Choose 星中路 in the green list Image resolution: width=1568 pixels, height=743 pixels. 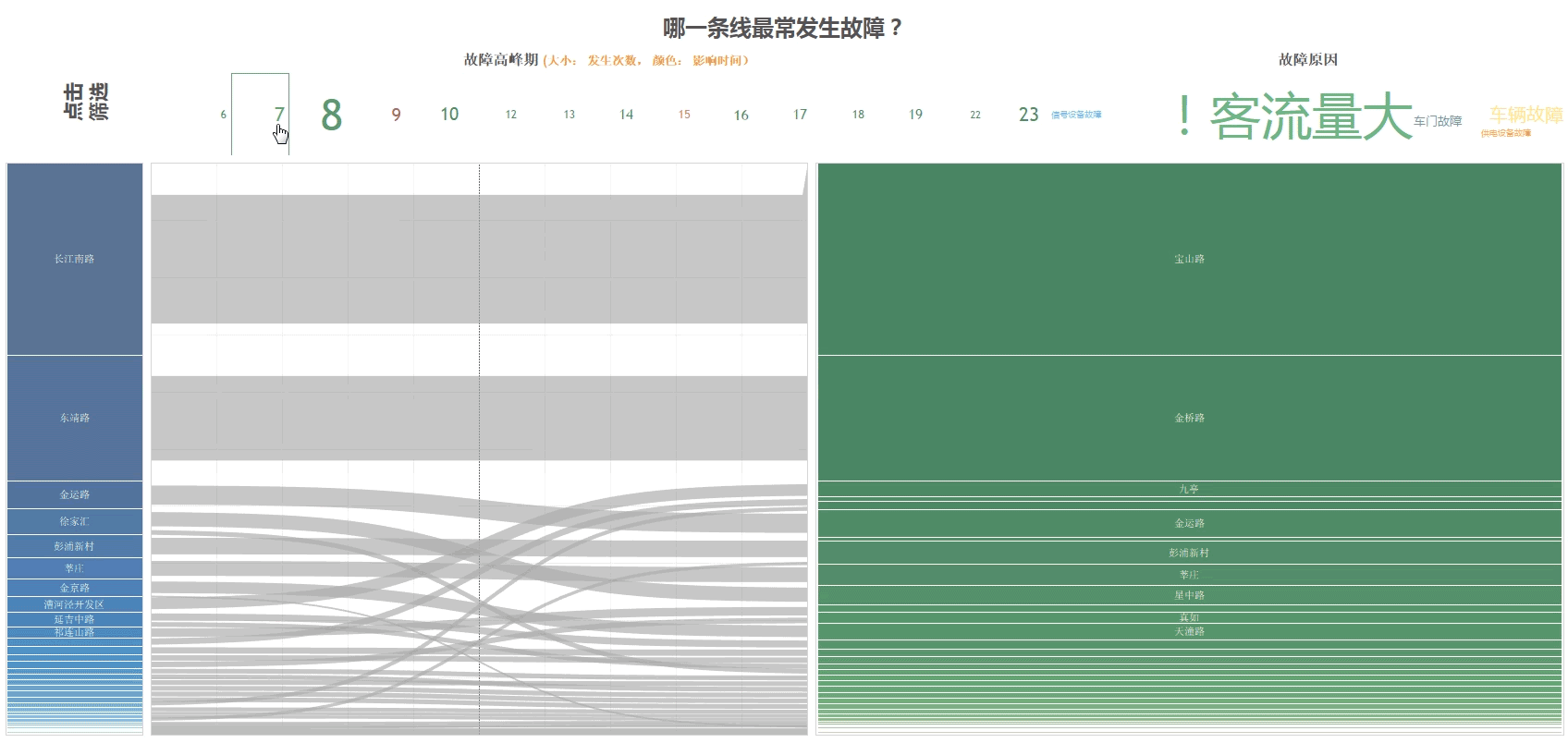click(1189, 595)
